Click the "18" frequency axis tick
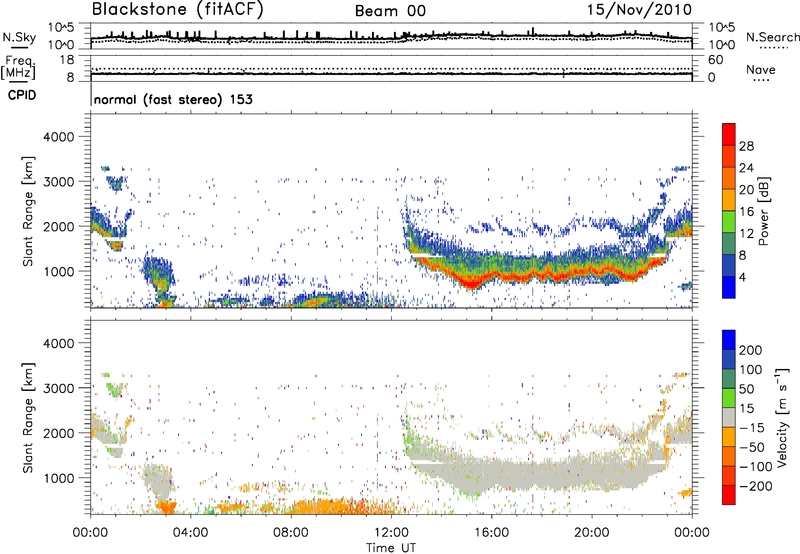 pos(67,60)
